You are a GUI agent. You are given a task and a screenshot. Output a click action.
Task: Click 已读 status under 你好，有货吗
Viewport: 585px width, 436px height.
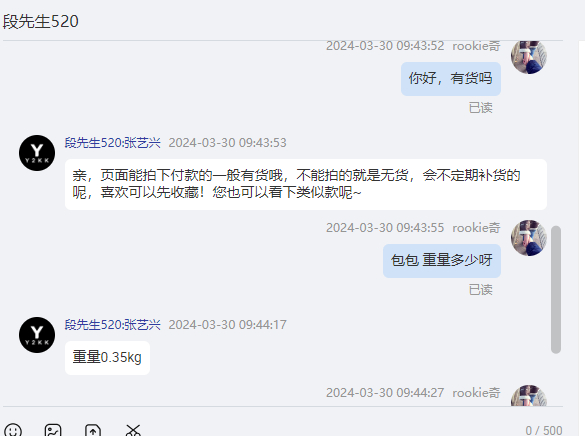click(481, 108)
